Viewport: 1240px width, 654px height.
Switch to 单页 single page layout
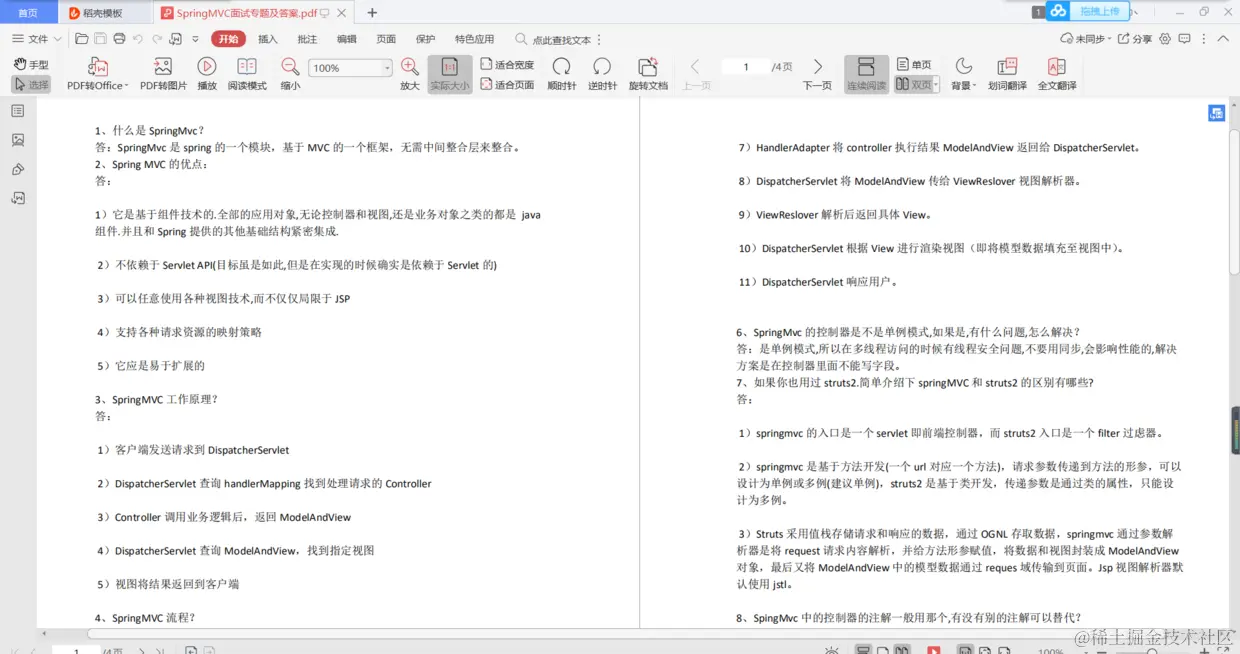pos(914,64)
